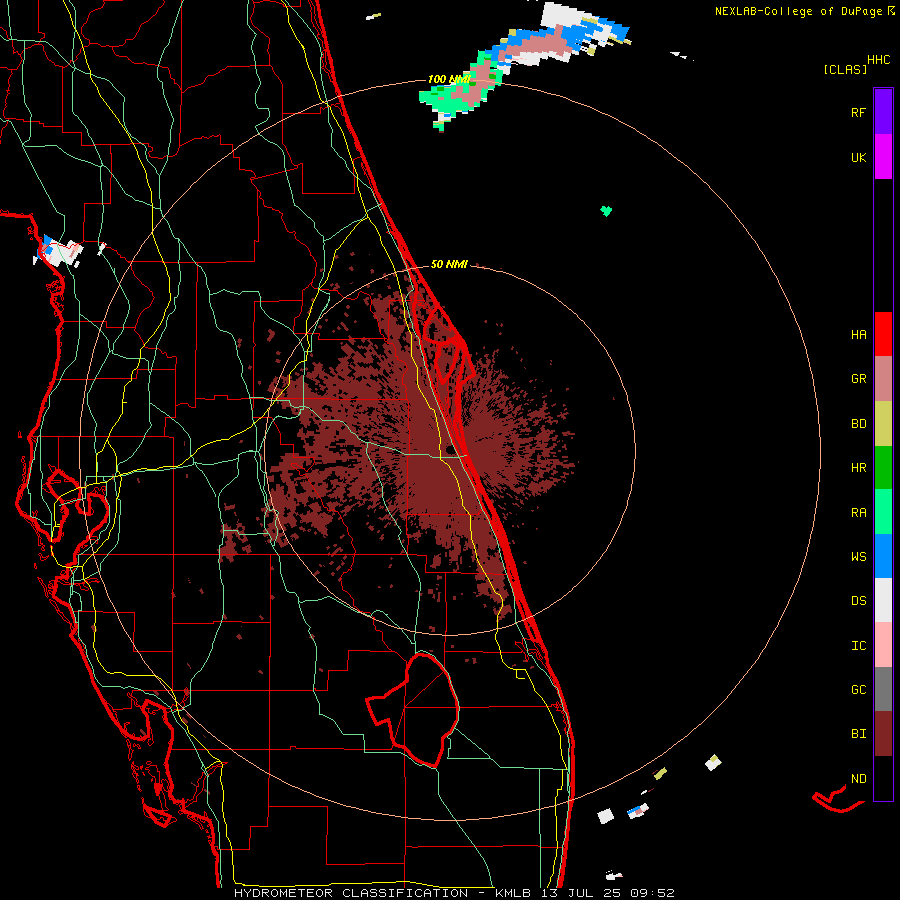Click the 'HR' legend label
This screenshot has height=900, width=900.
[858, 468]
